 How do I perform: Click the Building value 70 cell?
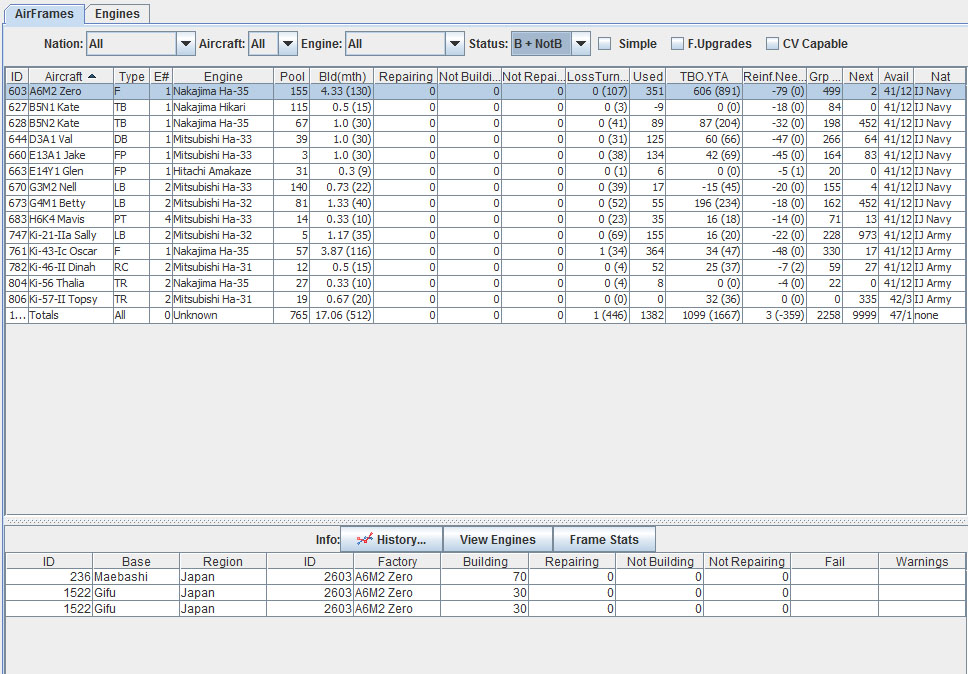(x=485, y=577)
